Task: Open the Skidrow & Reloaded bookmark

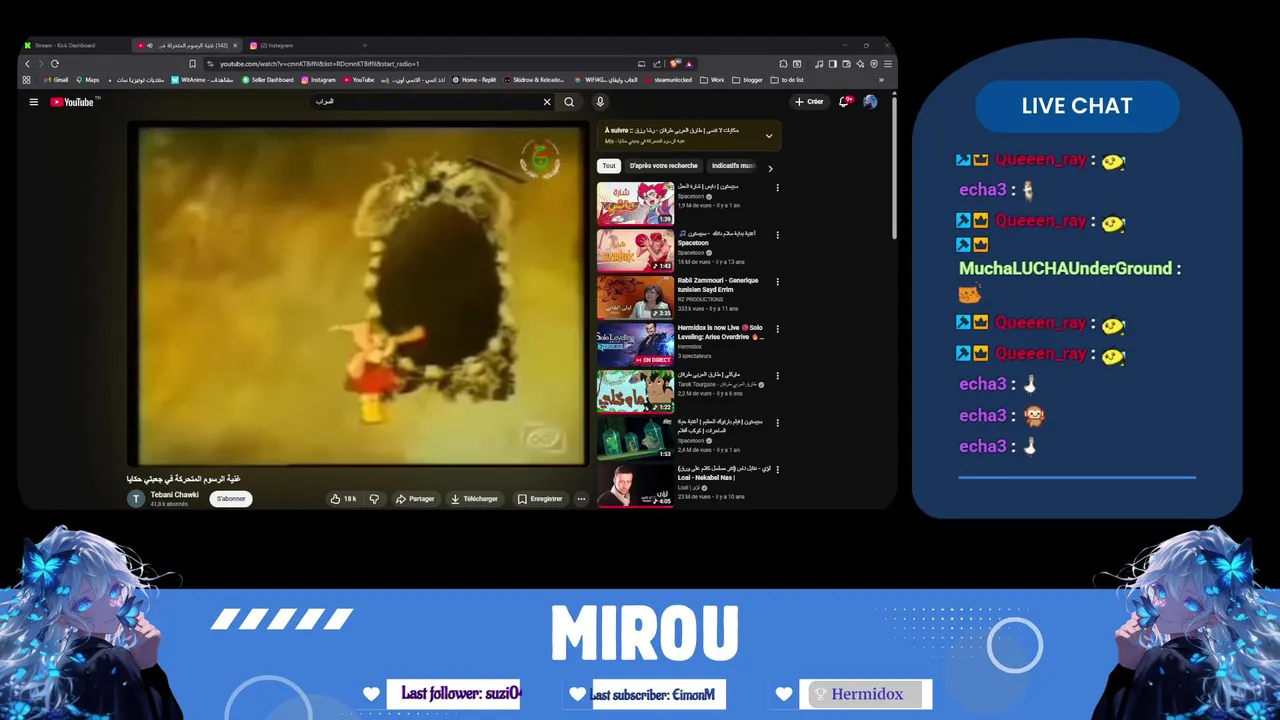Action: coord(534,80)
